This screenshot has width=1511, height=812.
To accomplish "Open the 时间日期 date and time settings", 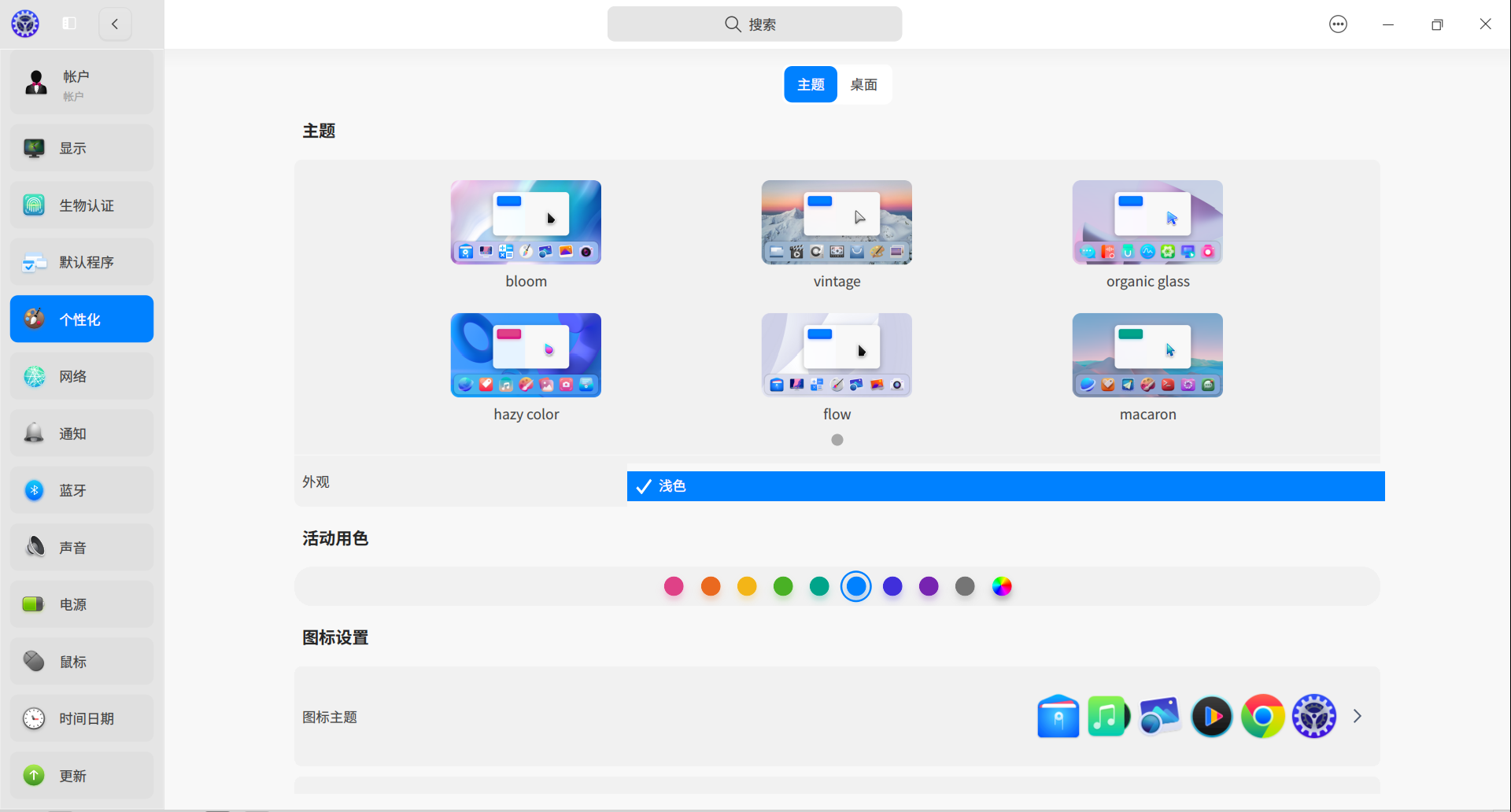I will [x=82, y=718].
